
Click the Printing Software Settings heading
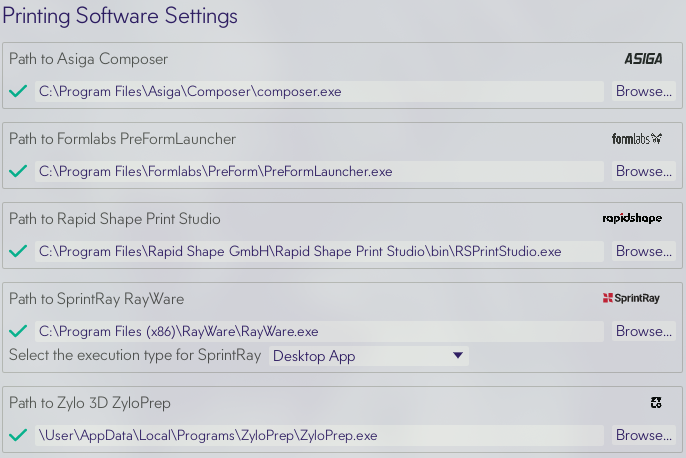(x=120, y=16)
